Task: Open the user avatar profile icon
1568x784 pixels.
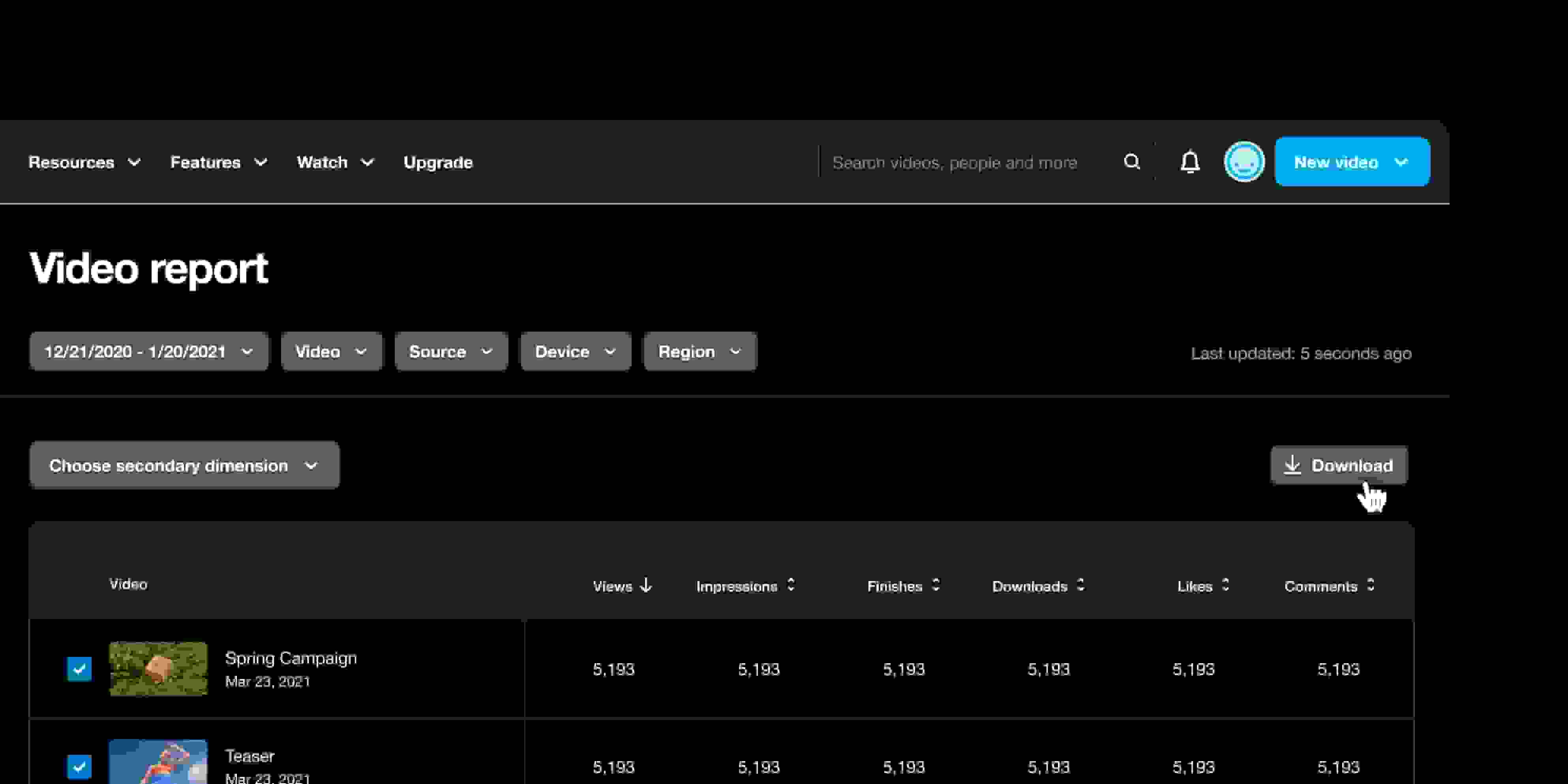Action: 1244,162
